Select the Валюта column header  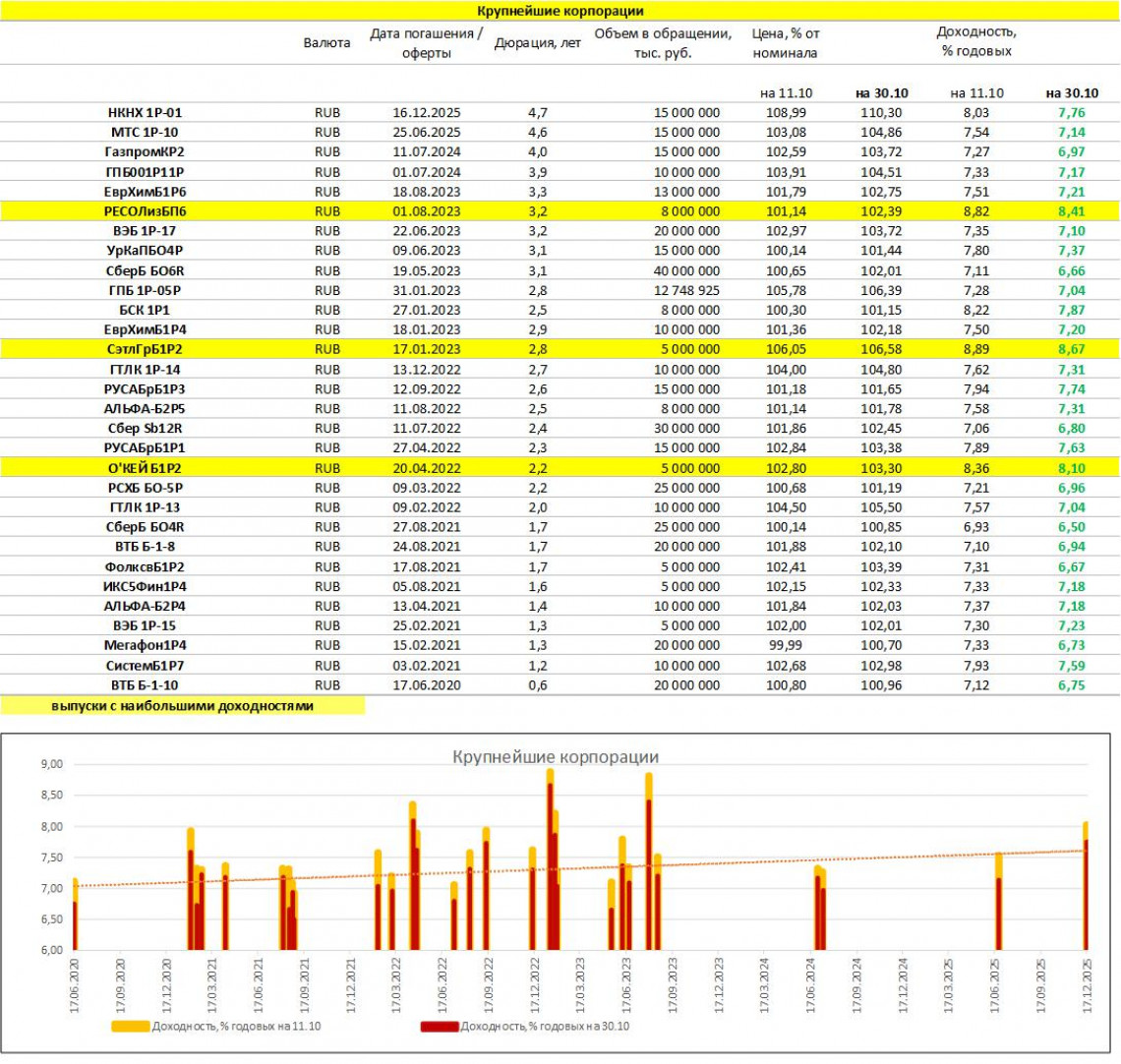(326, 43)
